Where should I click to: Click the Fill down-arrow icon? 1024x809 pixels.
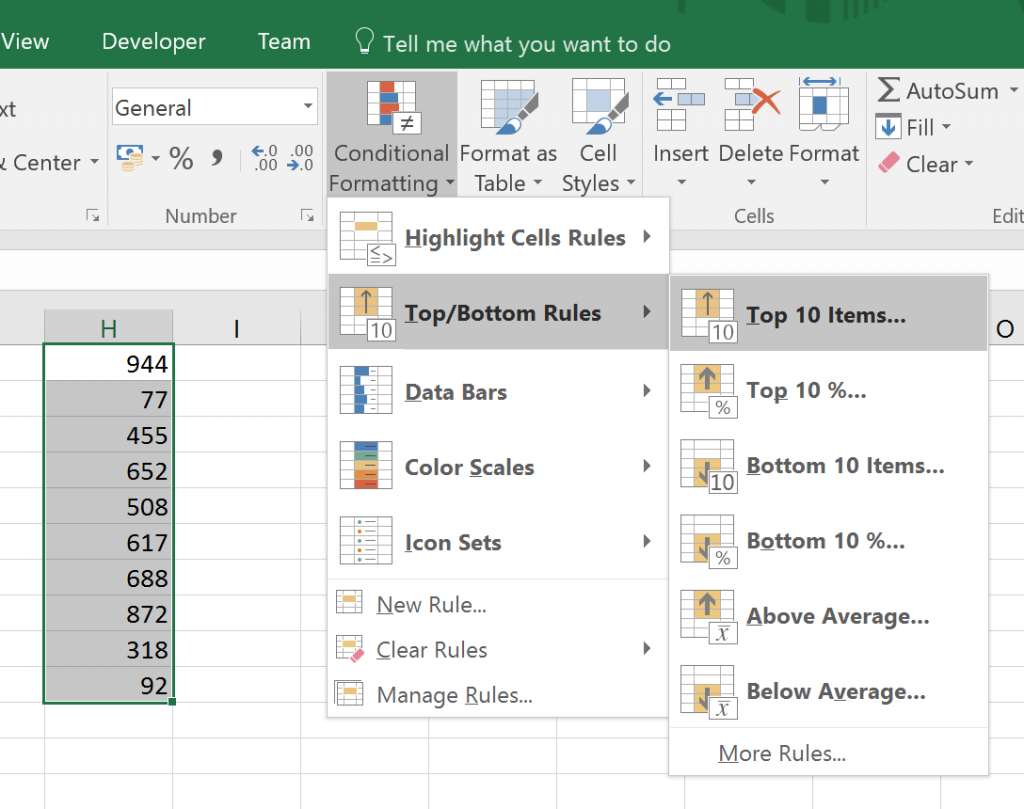pyautogui.click(x=888, y=127)
